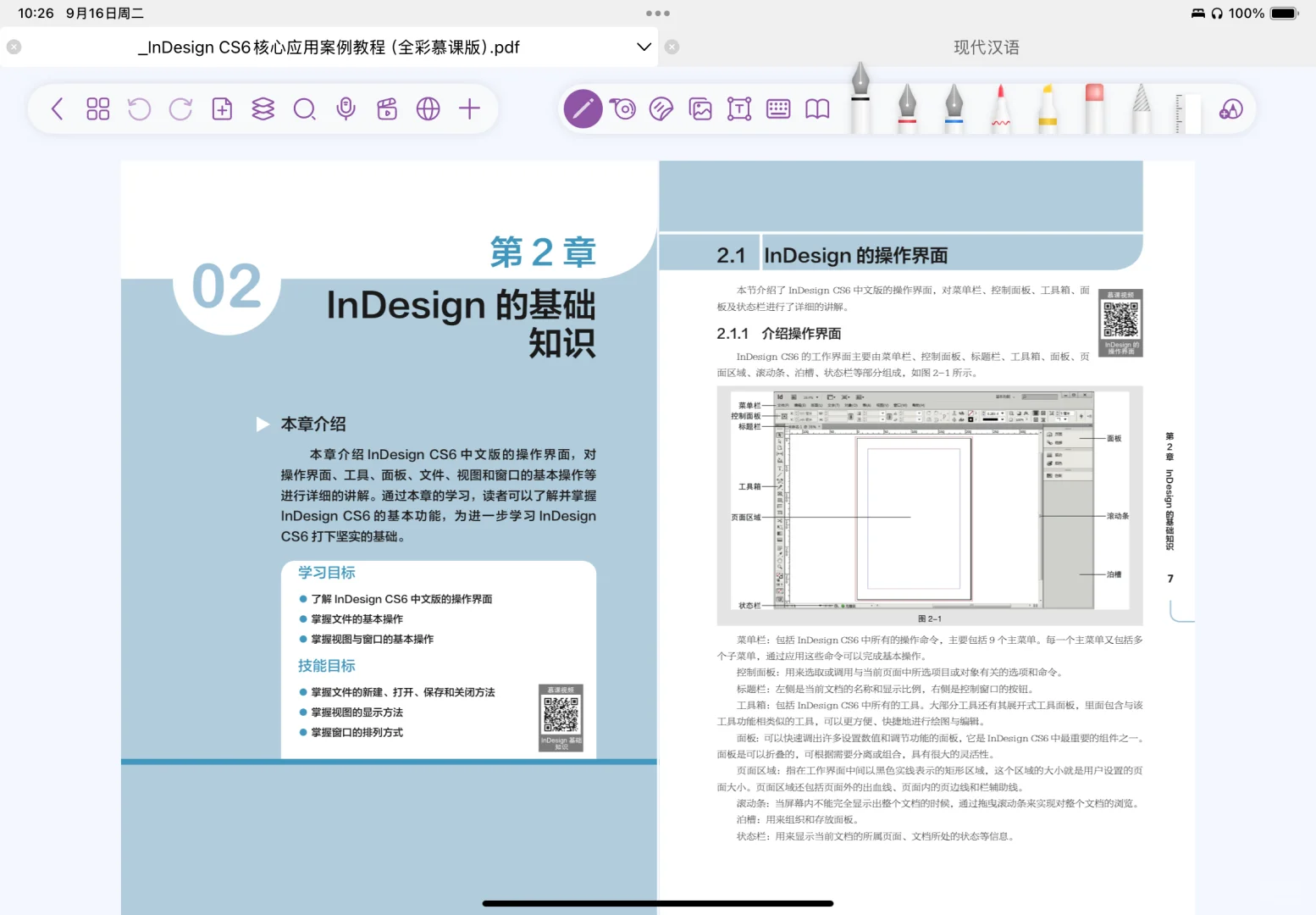Viewport: 1316px width, 915px height.
Task: Tap the QR code beside section 2.1 intro
Action: tap(1120, 323)
